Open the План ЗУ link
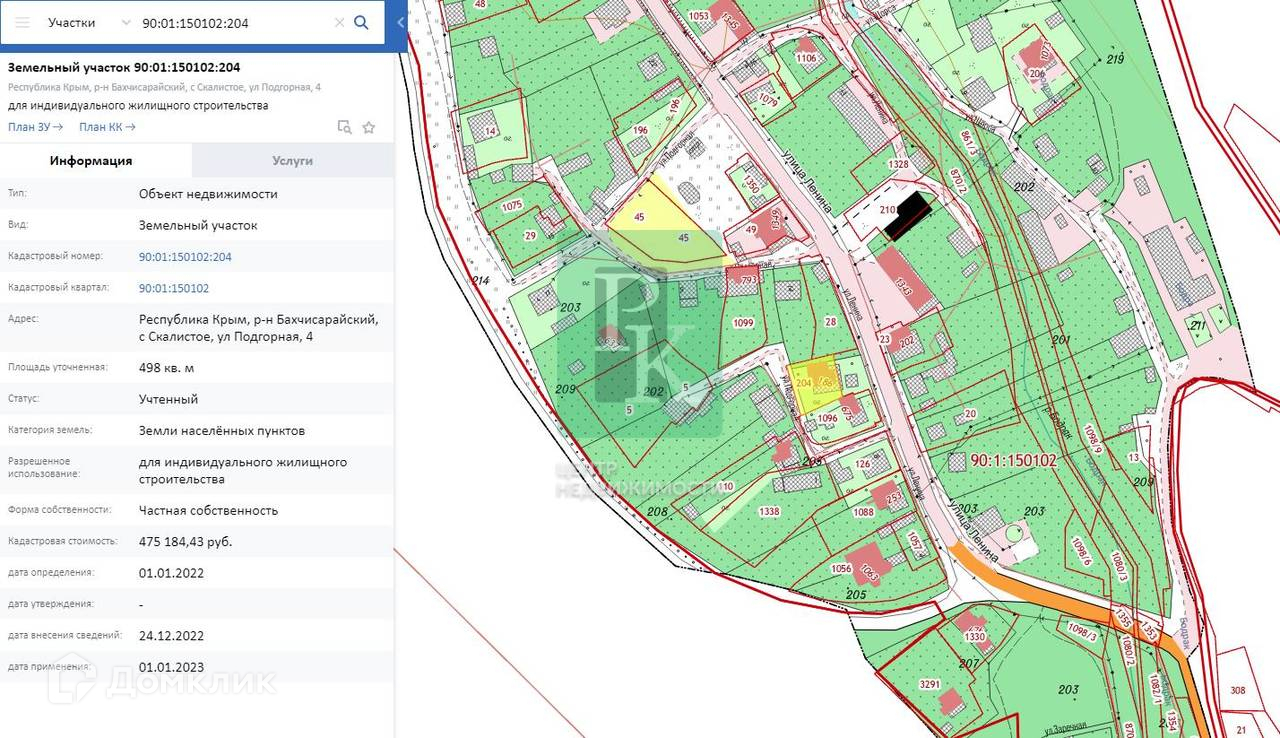Screen dimensions: 1280x738 point(35,126)
